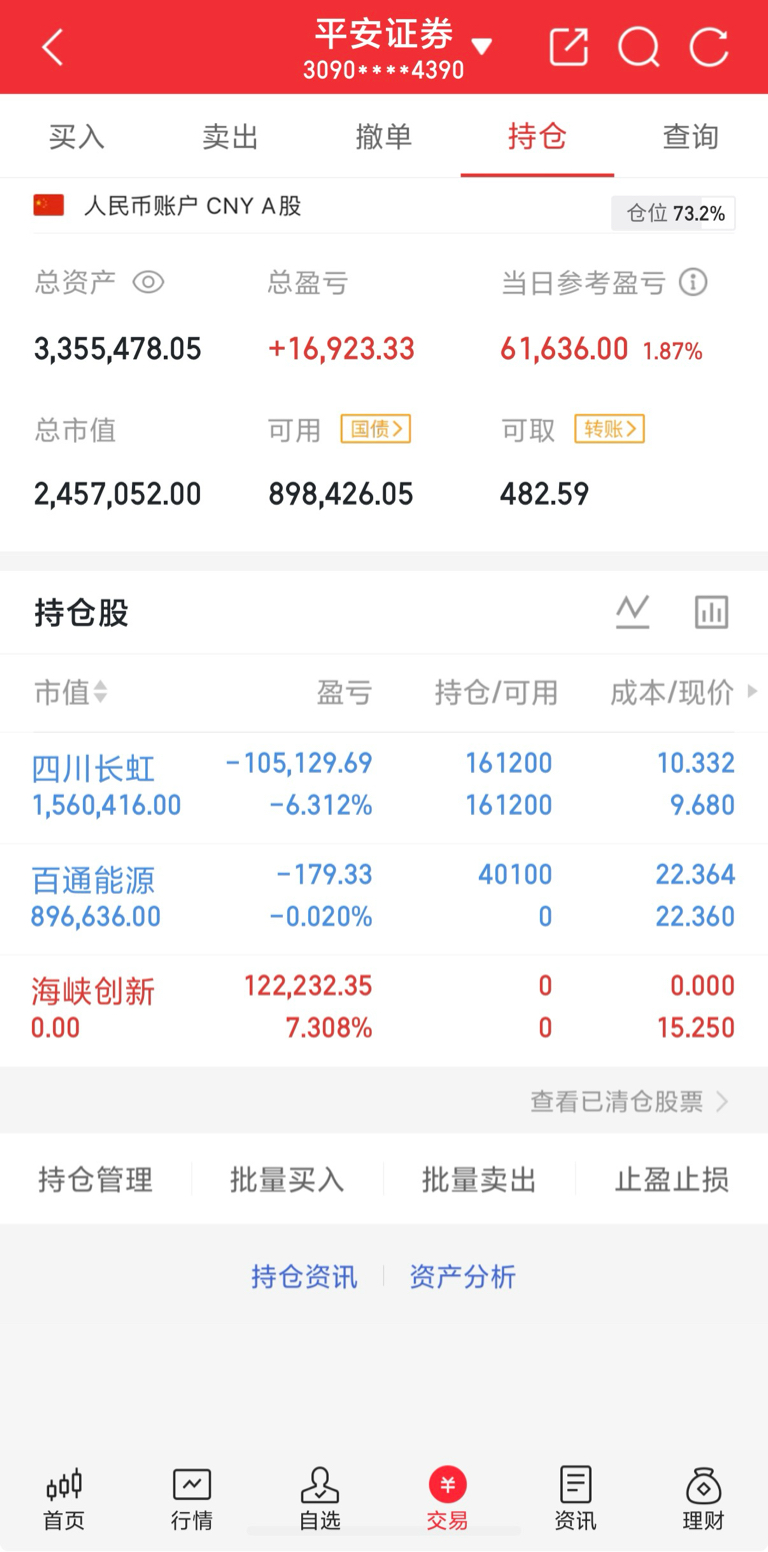The image size is (768, 1552).
Task: Open the info icon beside 当日参考盈亏
Action: coord(693,283)
